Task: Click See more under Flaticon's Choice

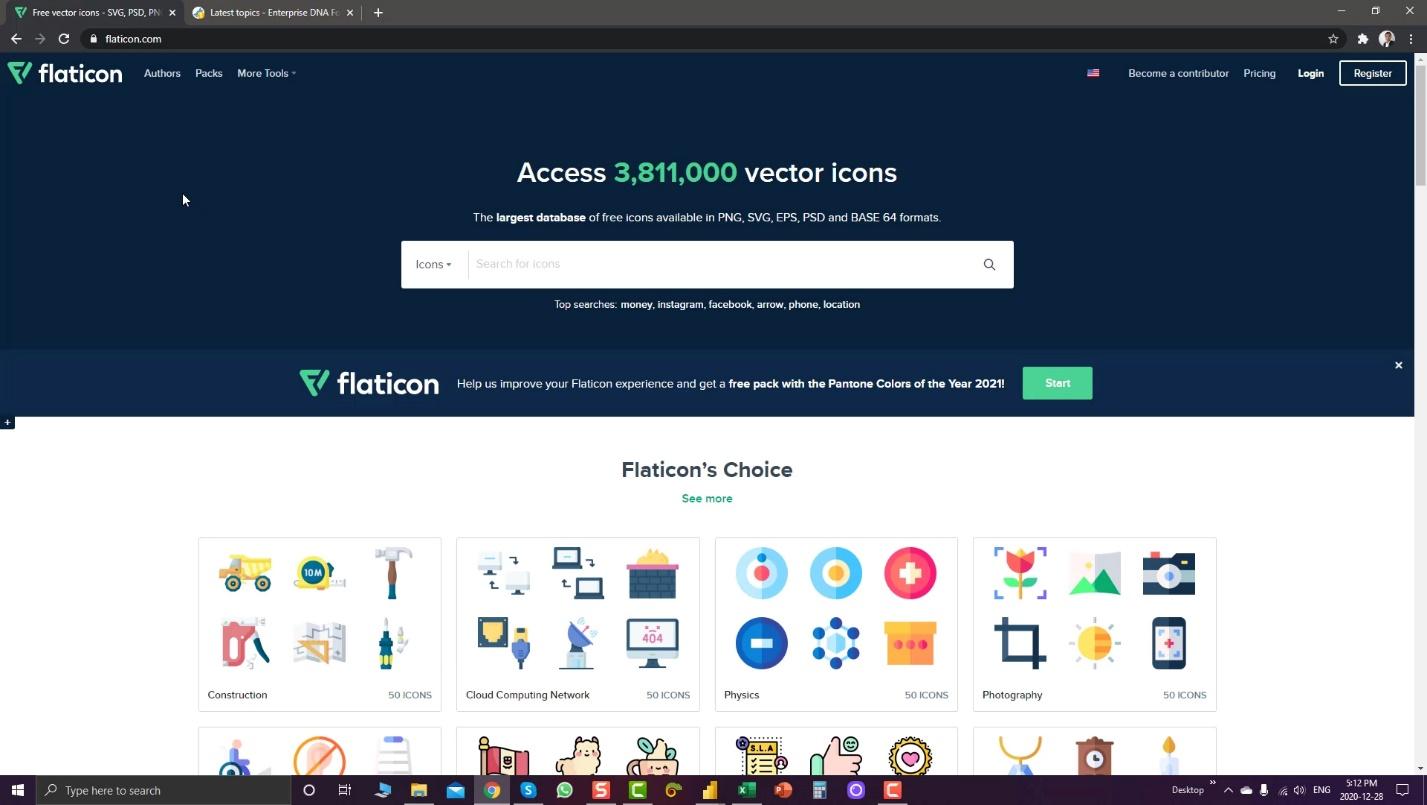Action: [707, 498]
